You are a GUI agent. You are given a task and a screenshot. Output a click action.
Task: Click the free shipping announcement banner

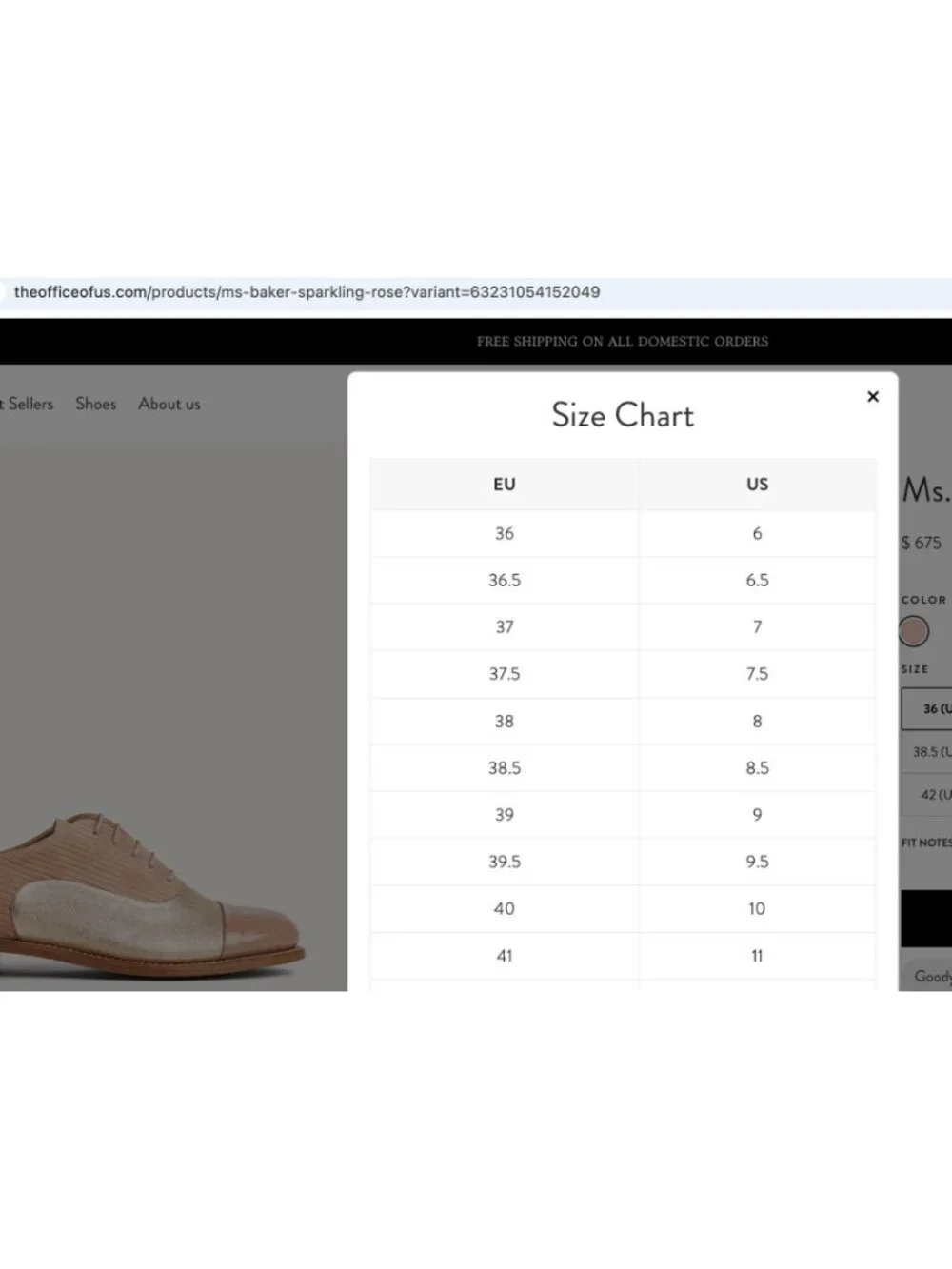pyautogui.click(x=623, y=341)
